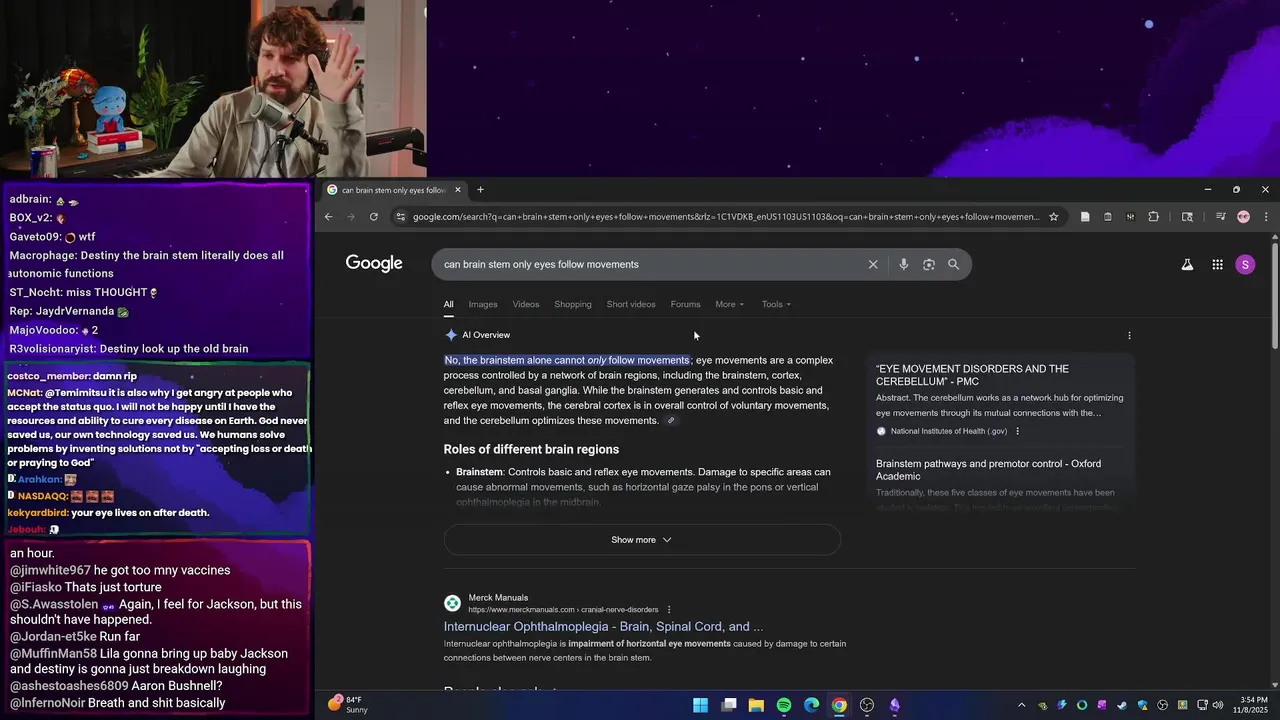The width and height of the screenshot is (1280, 720).
Task: Close the 'can brain stem only eyes' tab
Action: [x=458, y=190]
